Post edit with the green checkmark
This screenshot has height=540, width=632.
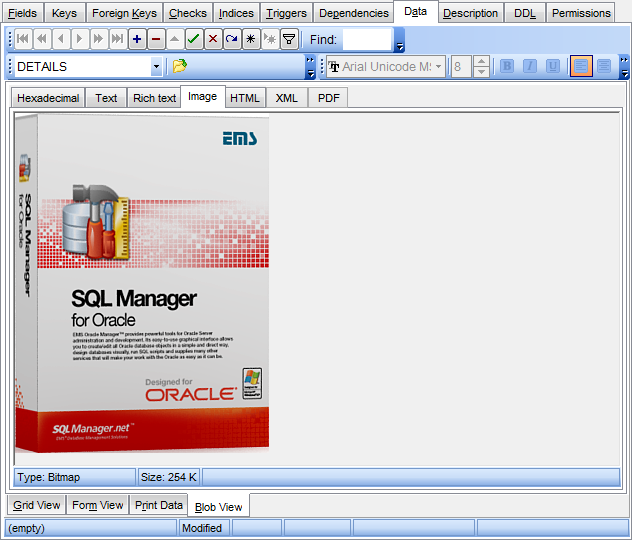tap(194, 40)
